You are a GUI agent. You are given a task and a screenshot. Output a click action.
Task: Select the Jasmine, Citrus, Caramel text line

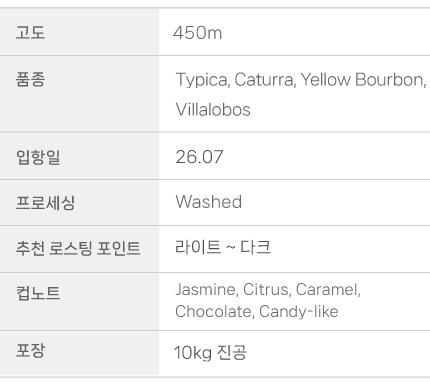[268, 289]
